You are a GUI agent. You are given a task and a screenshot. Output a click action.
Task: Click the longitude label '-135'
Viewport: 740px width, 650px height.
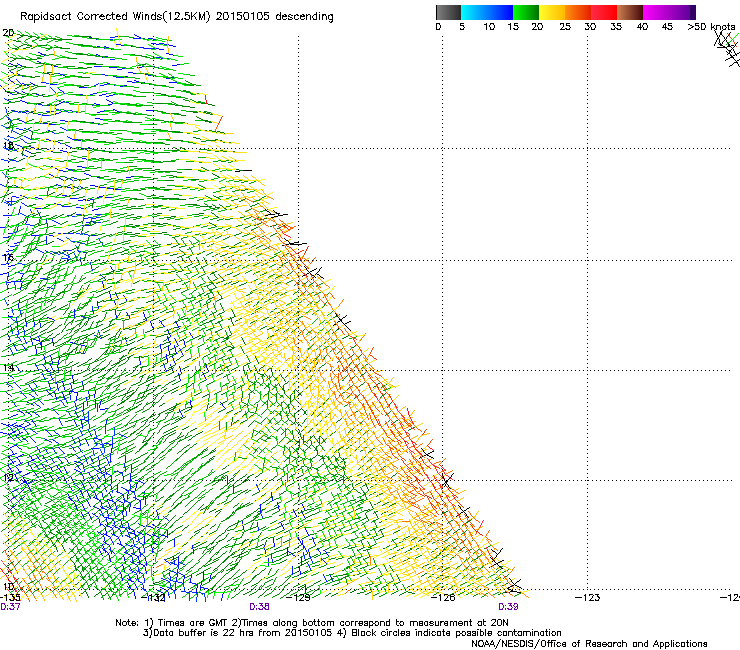10,598
